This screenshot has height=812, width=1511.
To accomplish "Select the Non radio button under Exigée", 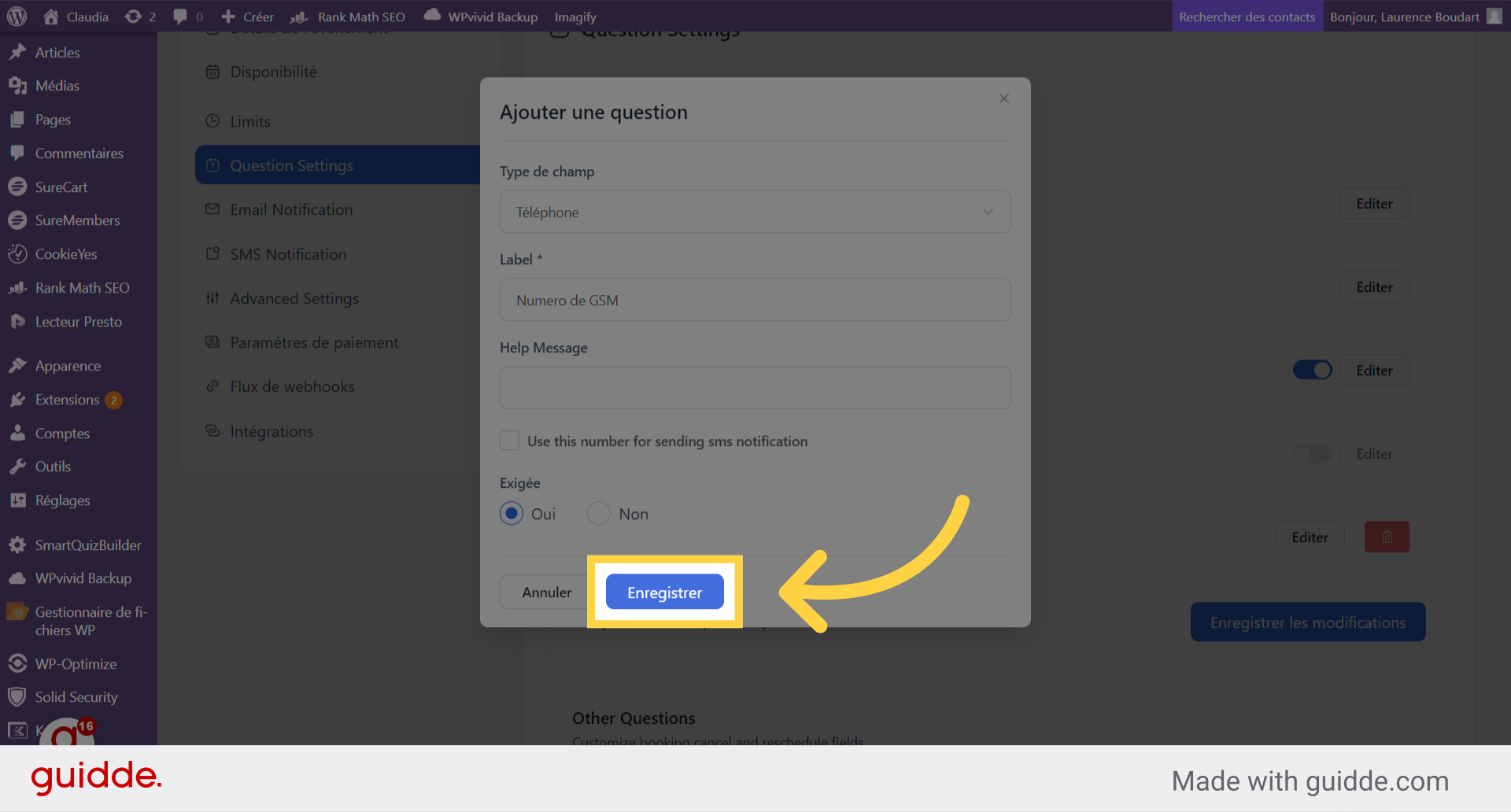I will (x=599, y=514).
